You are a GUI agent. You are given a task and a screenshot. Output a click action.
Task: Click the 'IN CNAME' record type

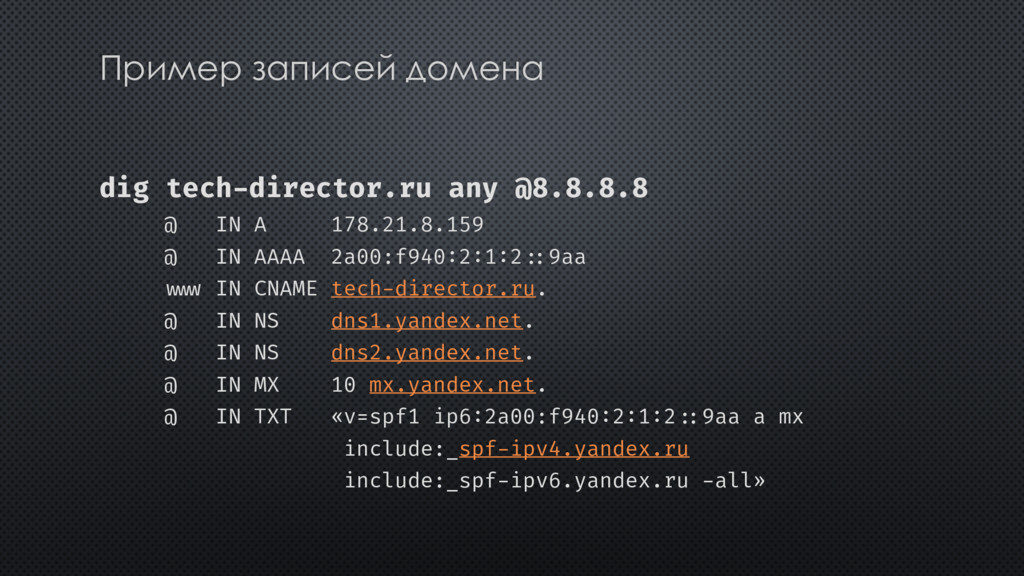click(266, 289)
